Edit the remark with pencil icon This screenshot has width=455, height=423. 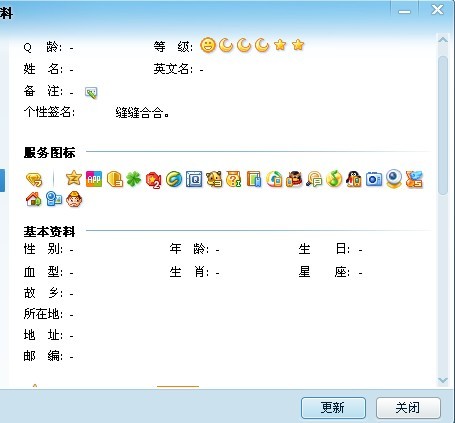pyautogui.click(x=91, y=93)
